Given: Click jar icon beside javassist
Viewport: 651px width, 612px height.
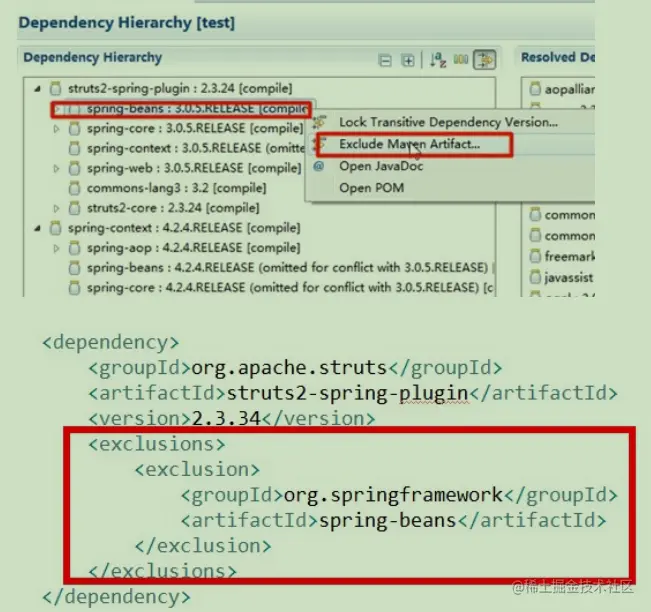Looking at the screenshot, I should [535, 277].
